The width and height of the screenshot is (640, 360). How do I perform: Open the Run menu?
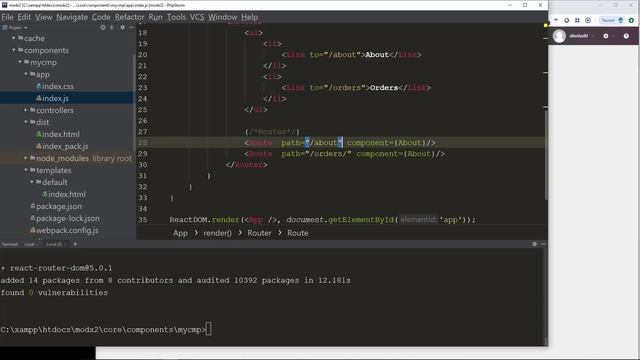155,17
